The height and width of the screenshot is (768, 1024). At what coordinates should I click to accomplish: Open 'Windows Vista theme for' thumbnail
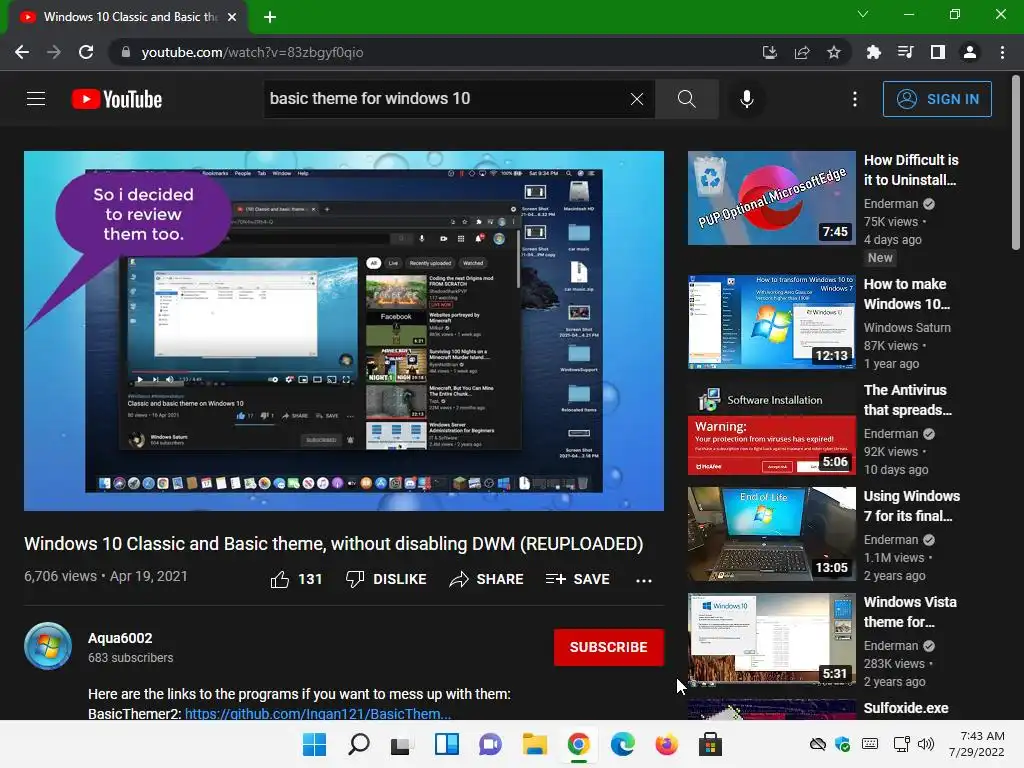[771, 639]
